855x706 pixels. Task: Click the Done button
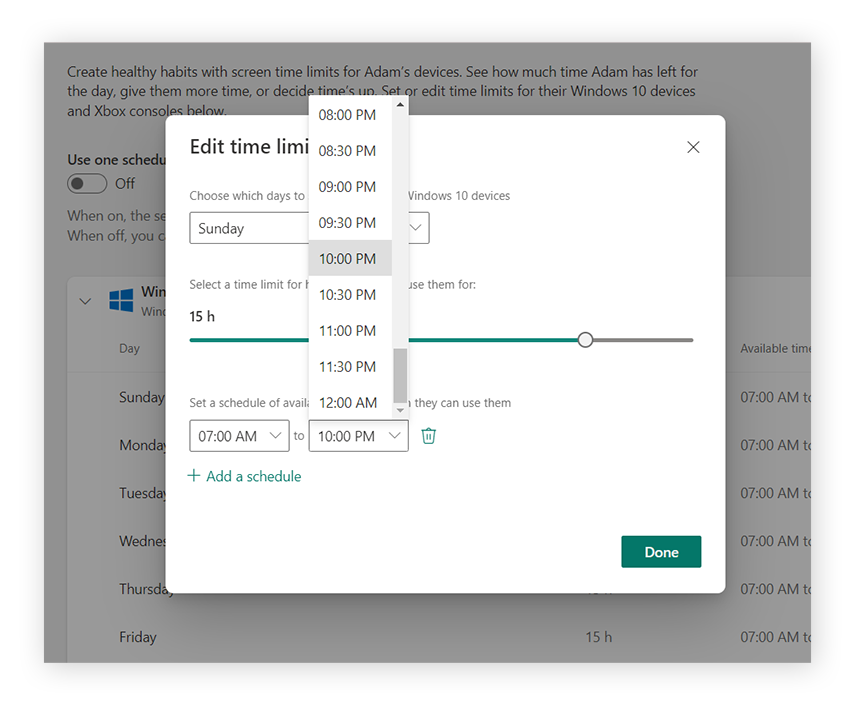pos(661,551)
